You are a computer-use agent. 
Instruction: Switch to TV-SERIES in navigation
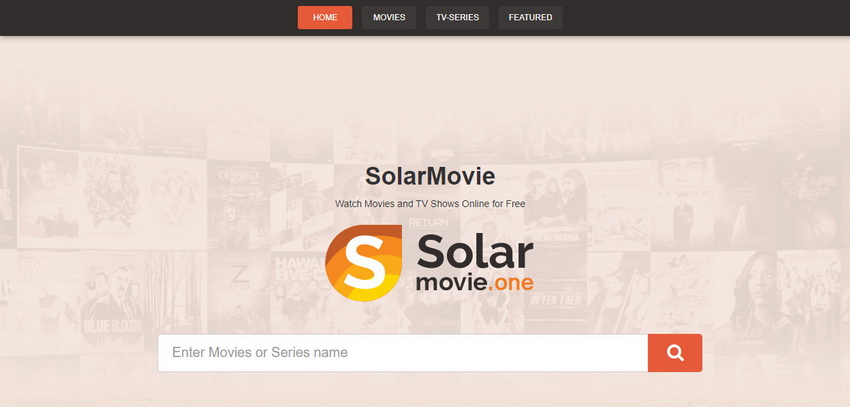(x=458, y=17)
